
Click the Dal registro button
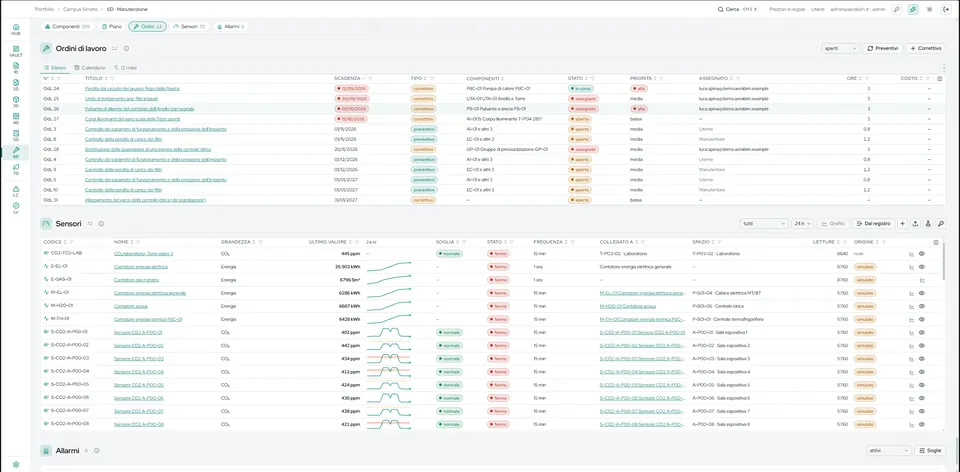(873, 224)
